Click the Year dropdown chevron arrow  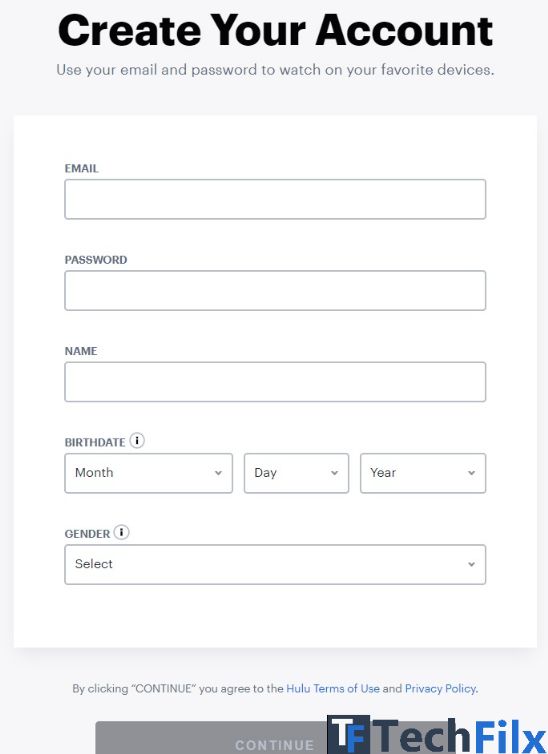click(472, 473)
